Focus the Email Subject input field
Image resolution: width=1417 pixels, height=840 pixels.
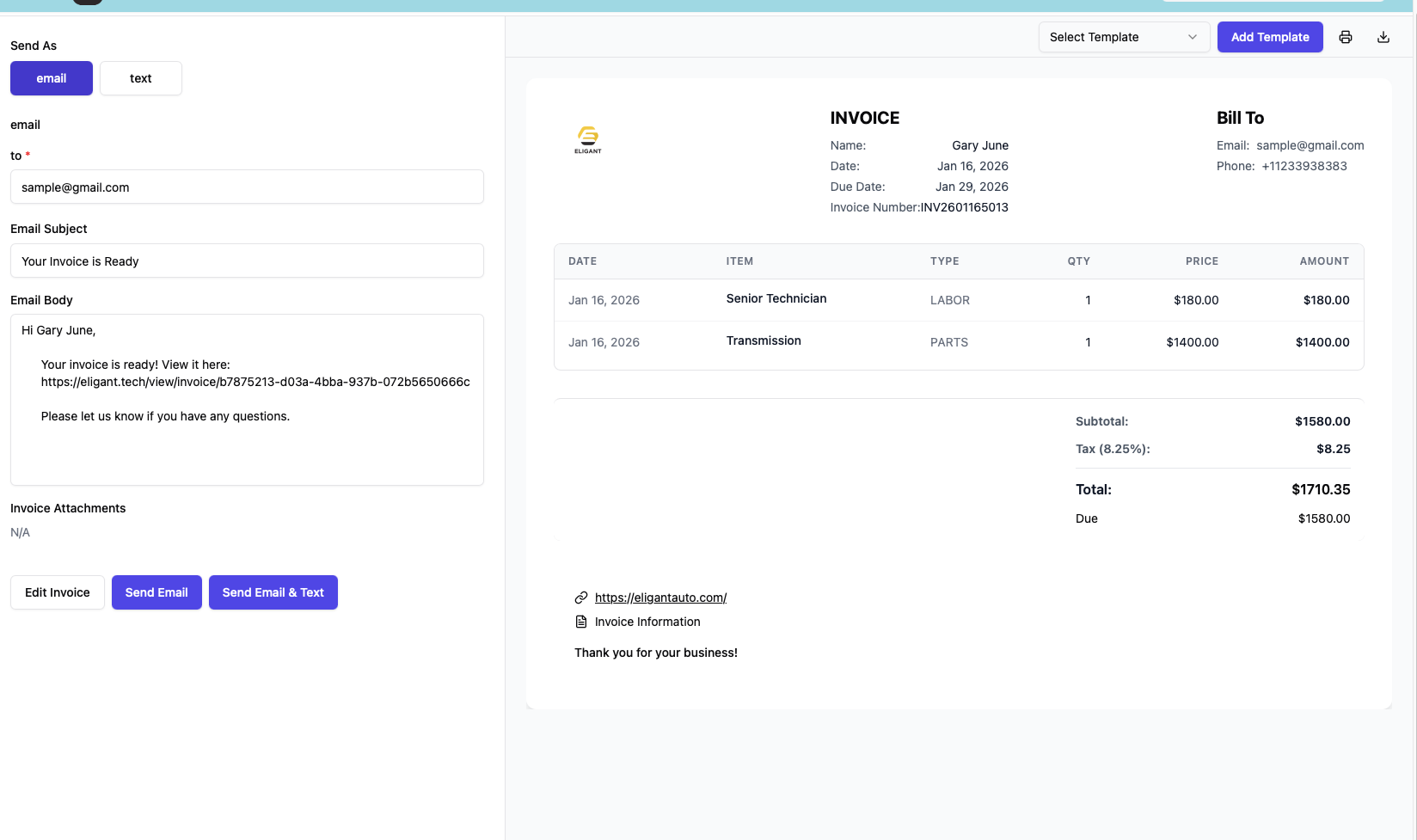[247, 261]
